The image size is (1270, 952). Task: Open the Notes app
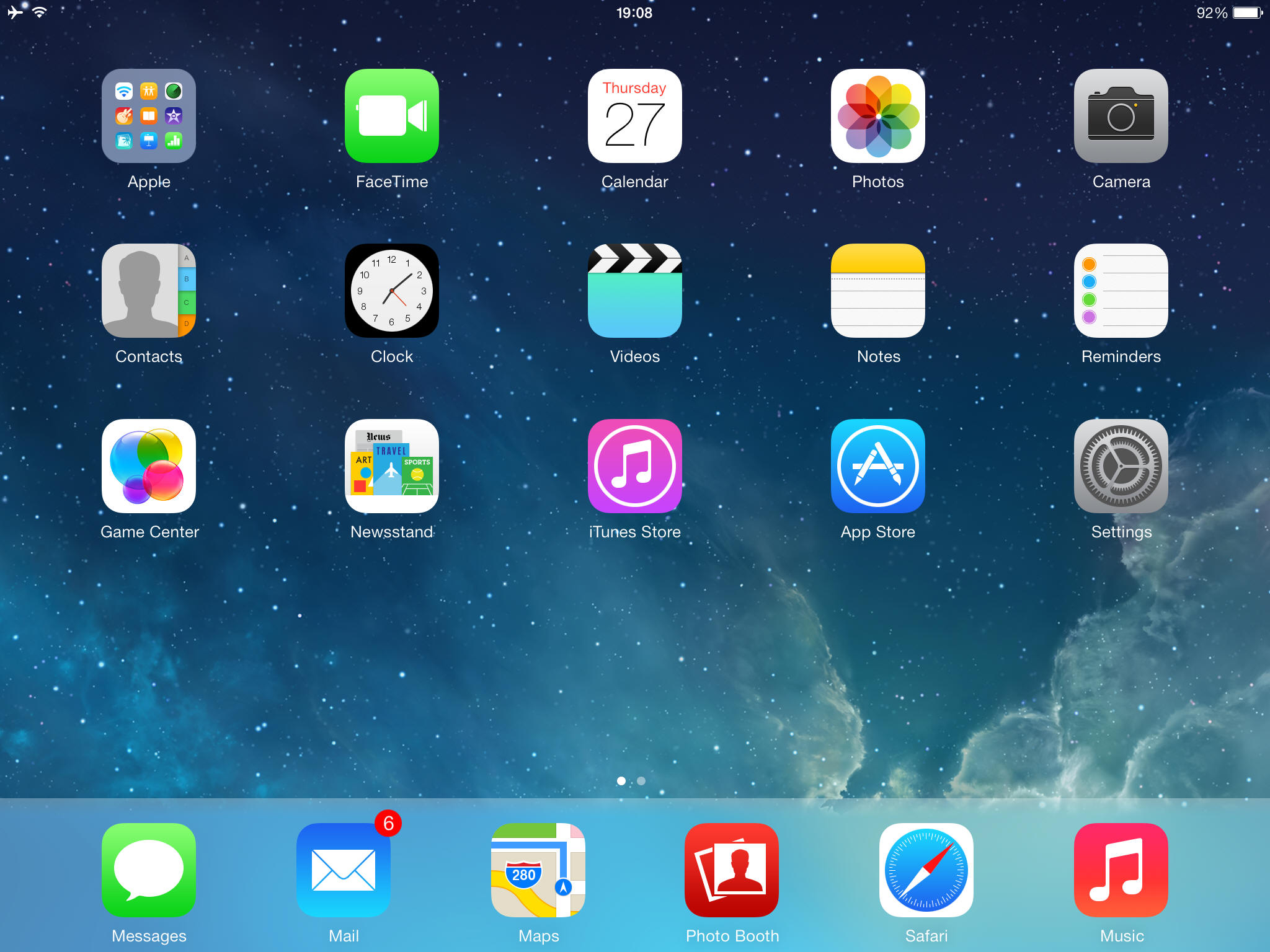tap(877, 291)
